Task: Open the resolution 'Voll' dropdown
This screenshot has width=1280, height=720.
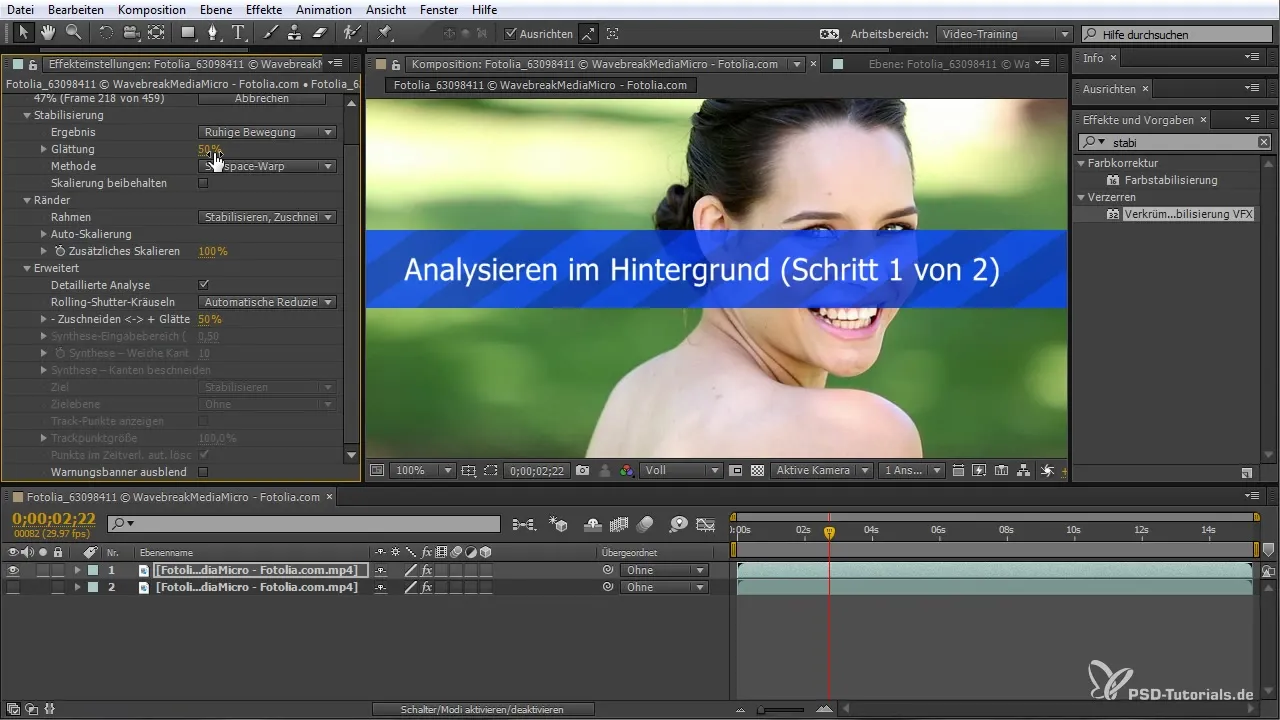Action: (682, 470)
